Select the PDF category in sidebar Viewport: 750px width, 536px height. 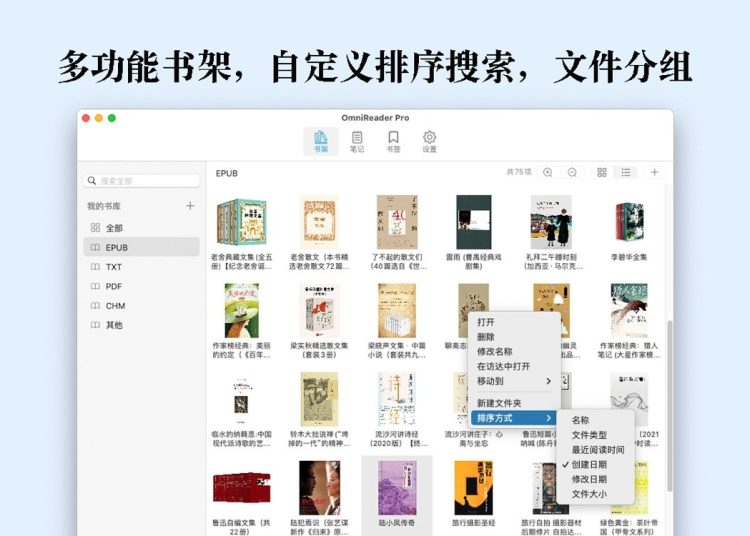click(x=114, y=286)
